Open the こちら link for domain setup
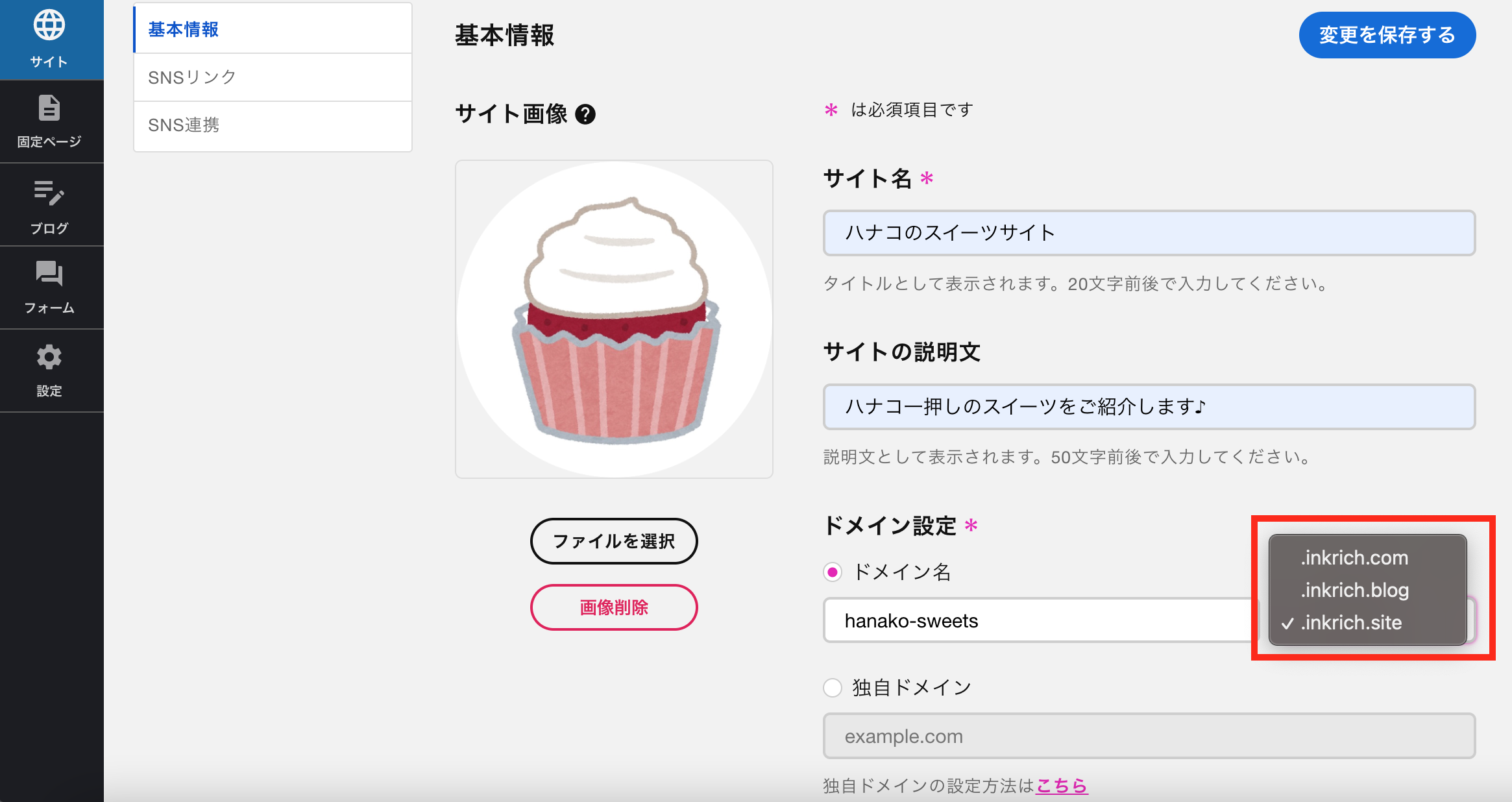 pyautogui.click(x=1062, y=786)
